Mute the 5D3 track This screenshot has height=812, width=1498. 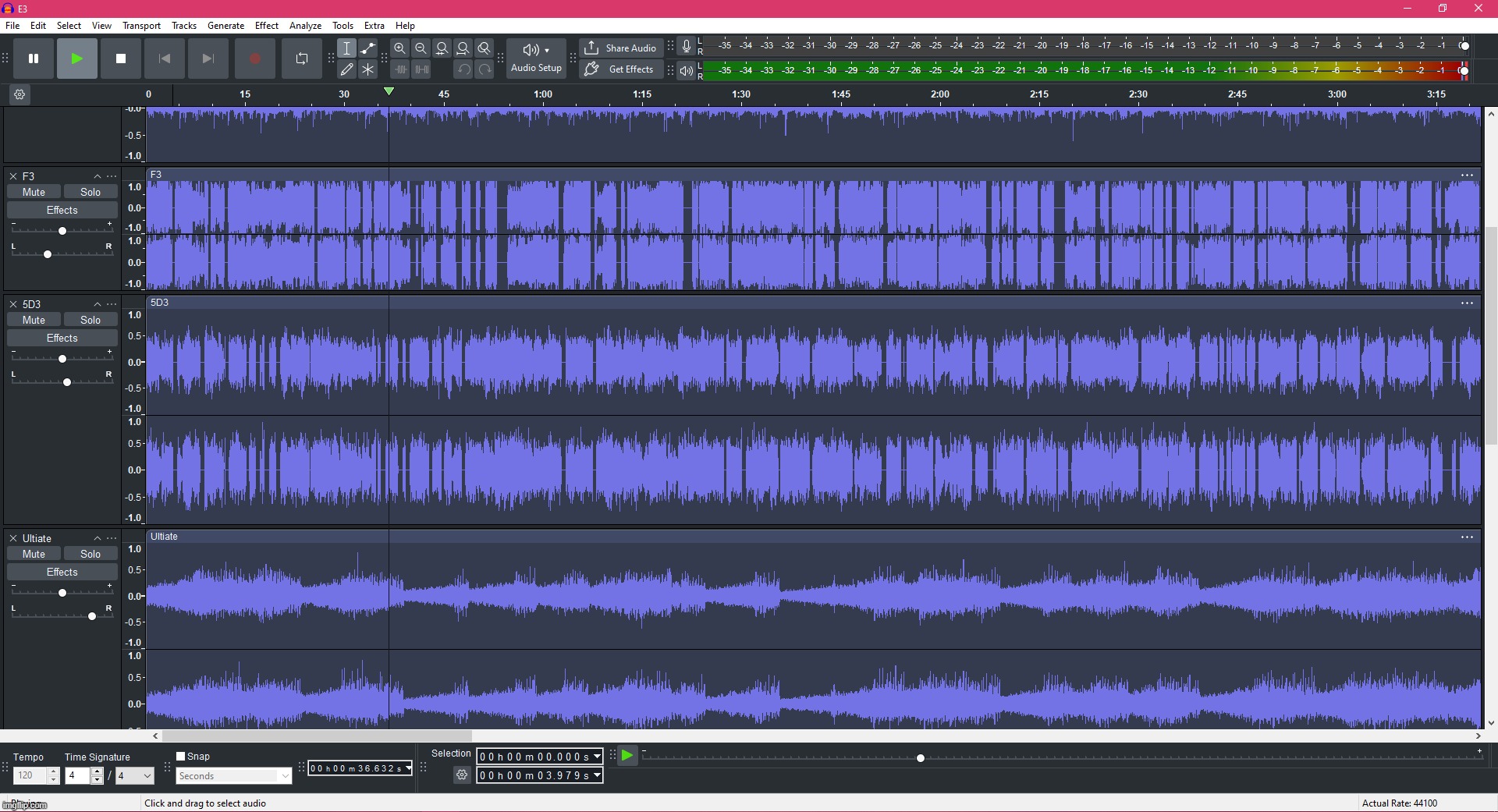(x=34, y=320)
